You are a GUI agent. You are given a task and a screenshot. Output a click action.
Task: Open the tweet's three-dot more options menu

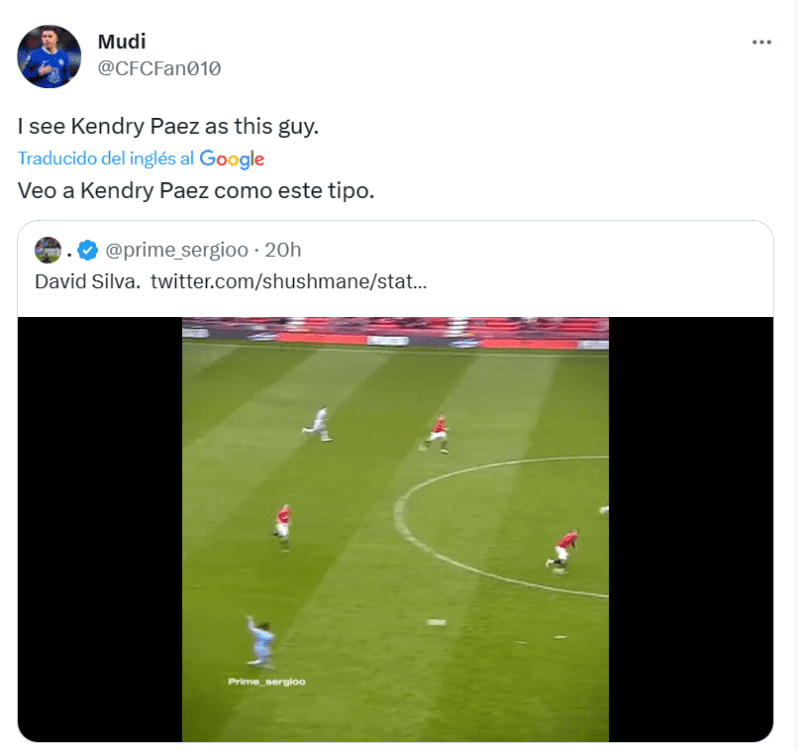[x=762, y=42]
